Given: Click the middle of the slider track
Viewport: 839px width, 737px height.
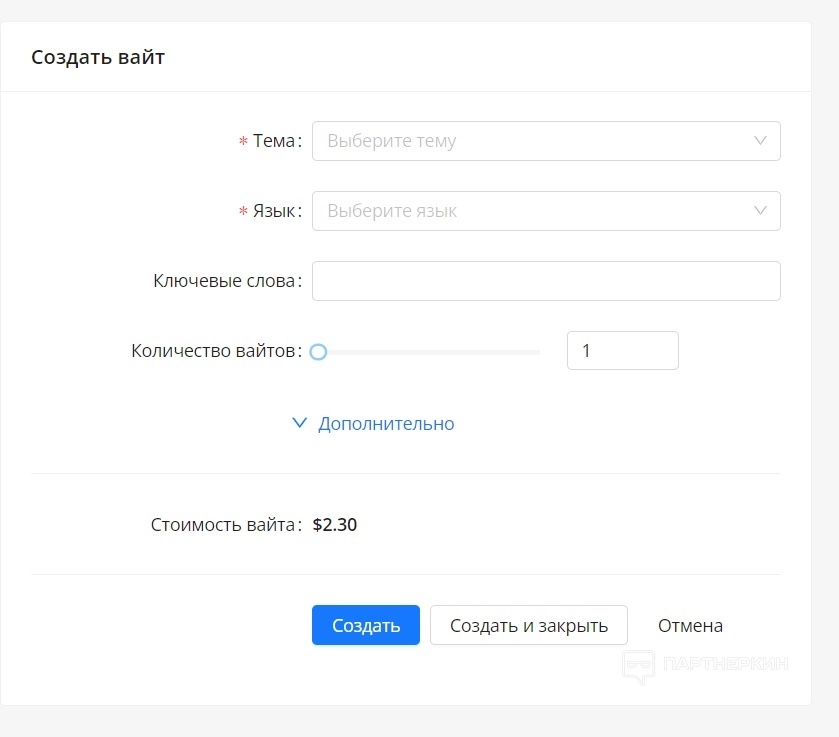Looking at the screenshot, I should tap(429, 352).
